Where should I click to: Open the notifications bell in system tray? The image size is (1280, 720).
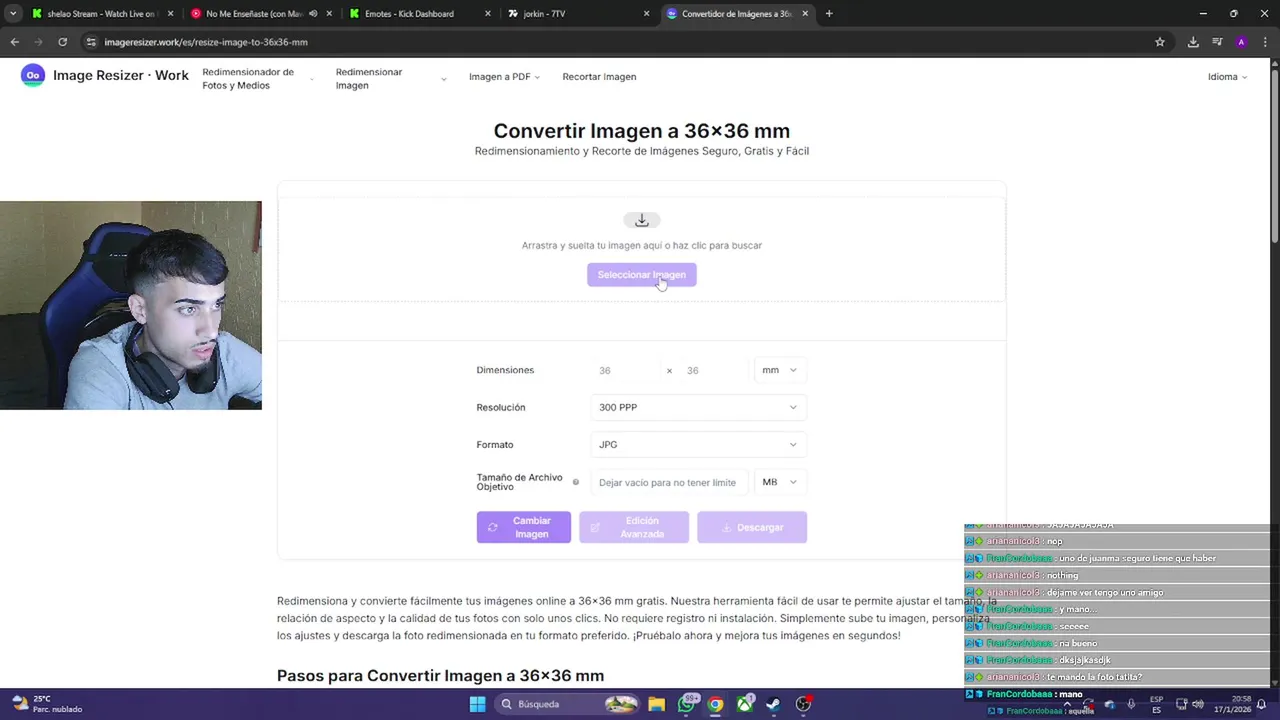pyautogui.click(x=1261, y=704)
